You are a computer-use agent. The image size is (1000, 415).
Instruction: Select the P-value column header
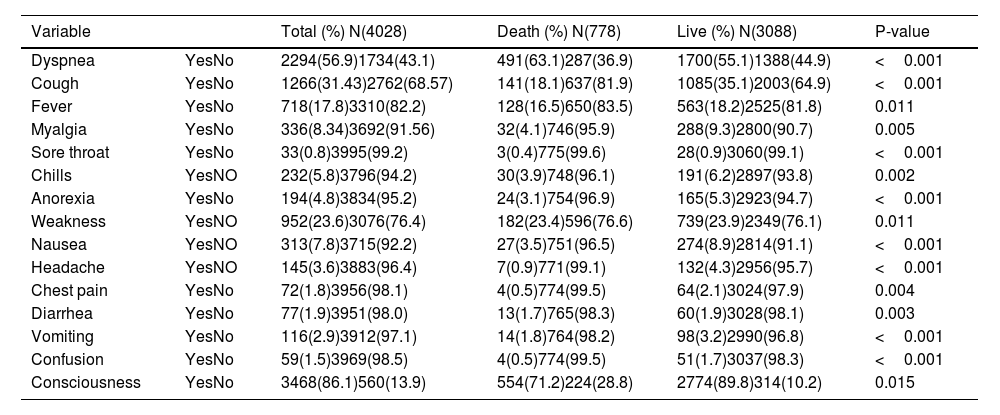[902, 31]
